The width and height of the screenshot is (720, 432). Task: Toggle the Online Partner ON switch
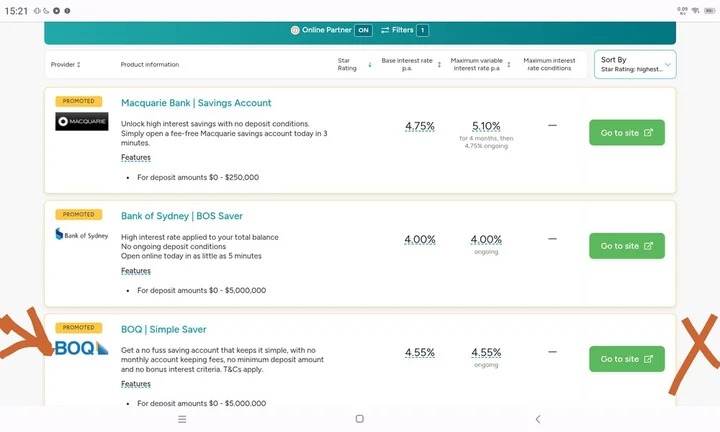(x=363, y=30)
